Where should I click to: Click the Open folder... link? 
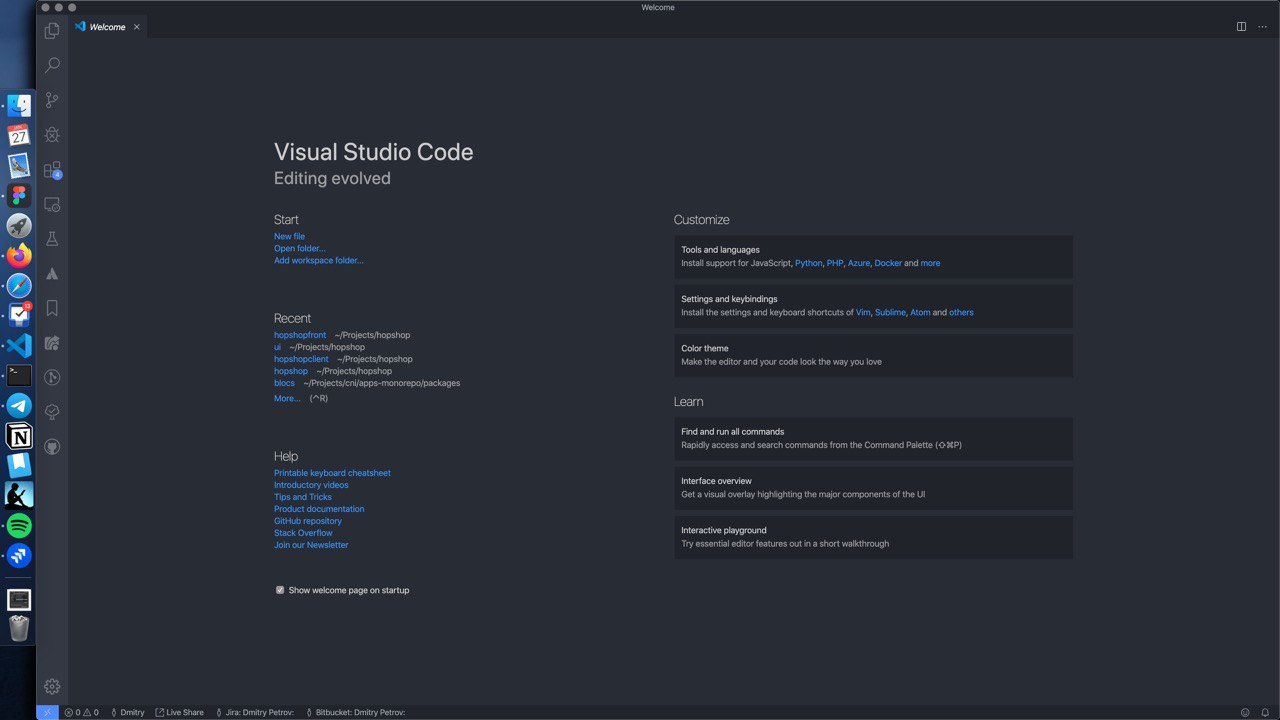click(x=300, y=249)
